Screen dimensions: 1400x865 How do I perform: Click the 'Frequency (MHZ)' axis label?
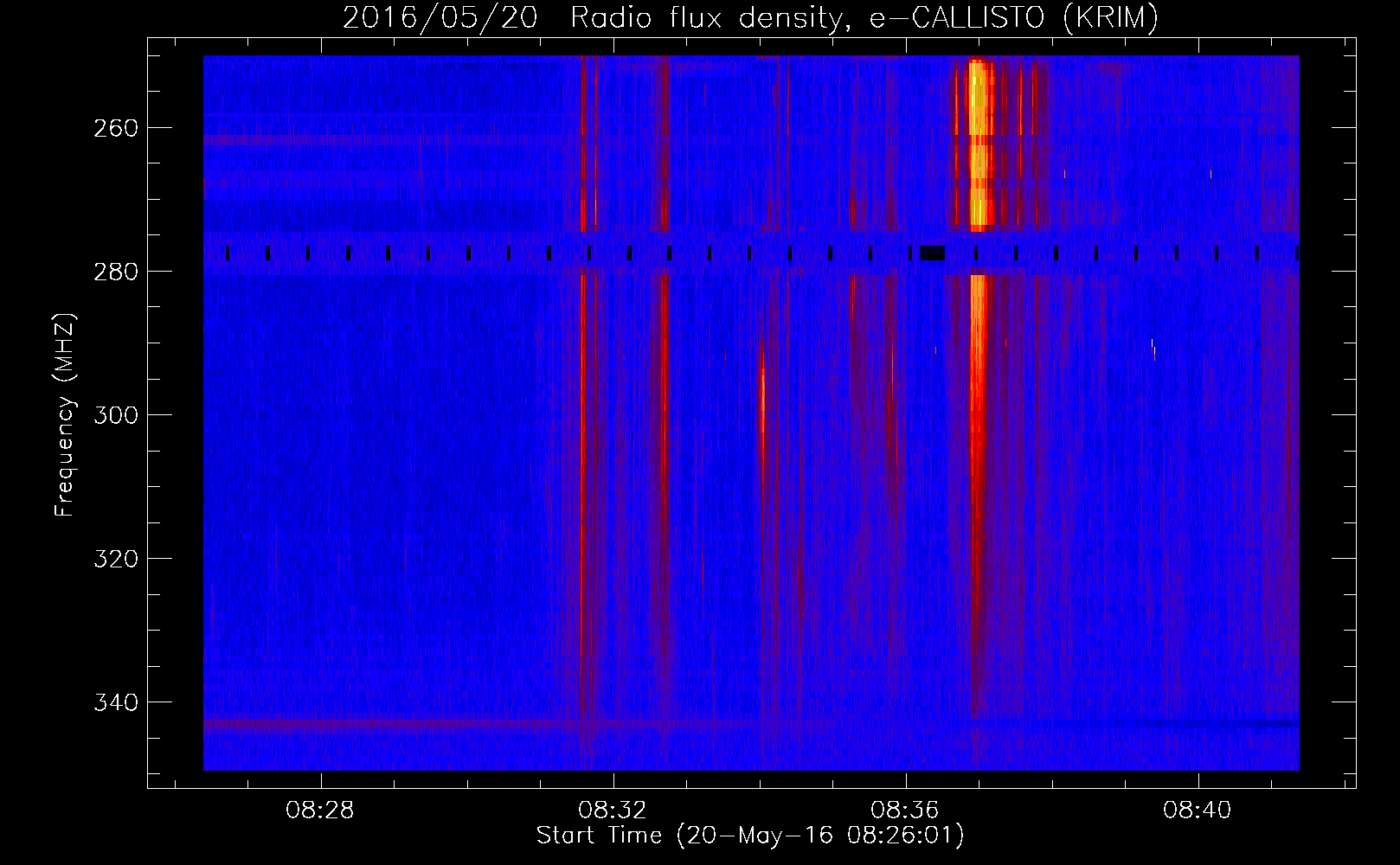click(x=65, y=414)
